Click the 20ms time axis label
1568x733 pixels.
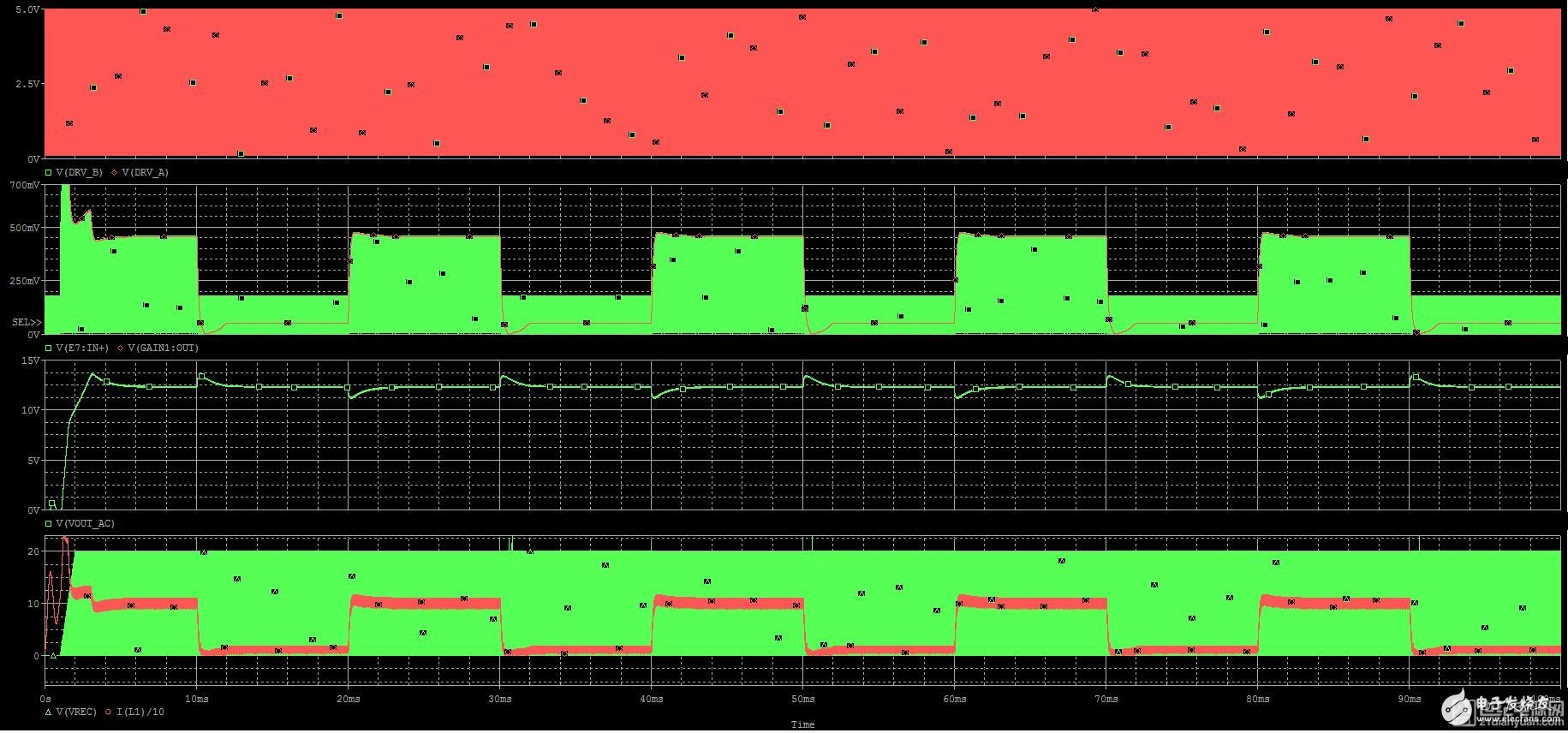pyautogui.click(x=349, y=700)
